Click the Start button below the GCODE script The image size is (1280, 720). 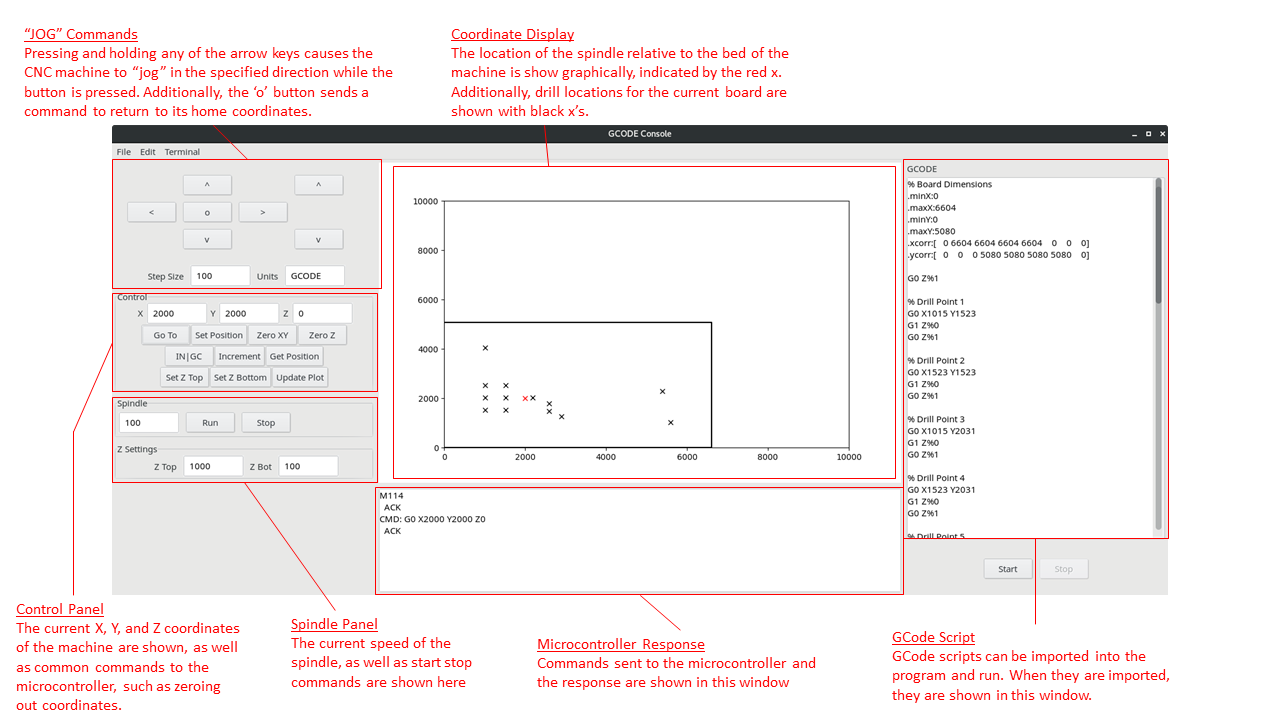click(x=1008, y=569)
